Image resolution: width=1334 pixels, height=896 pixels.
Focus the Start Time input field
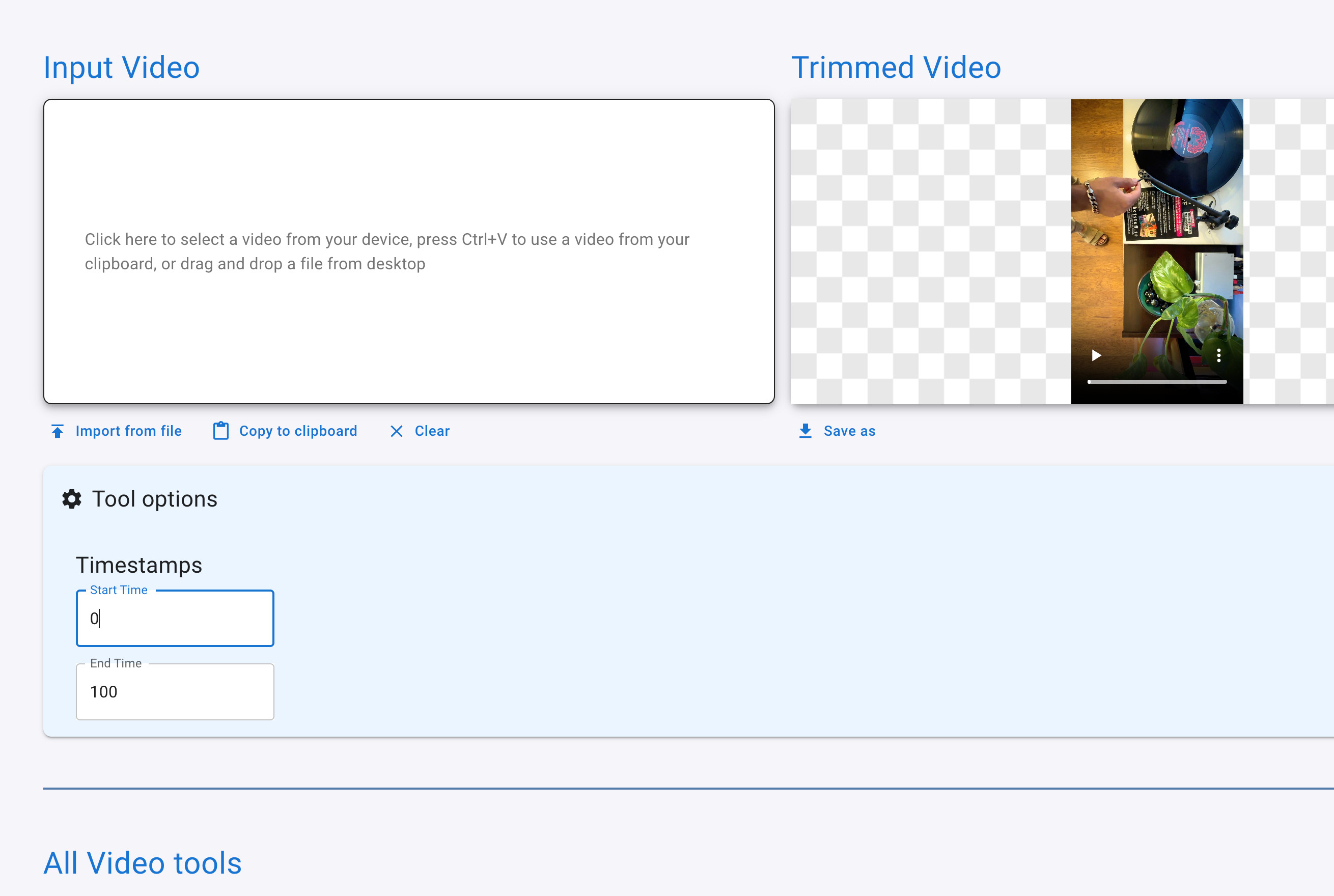tap(175, 618)
